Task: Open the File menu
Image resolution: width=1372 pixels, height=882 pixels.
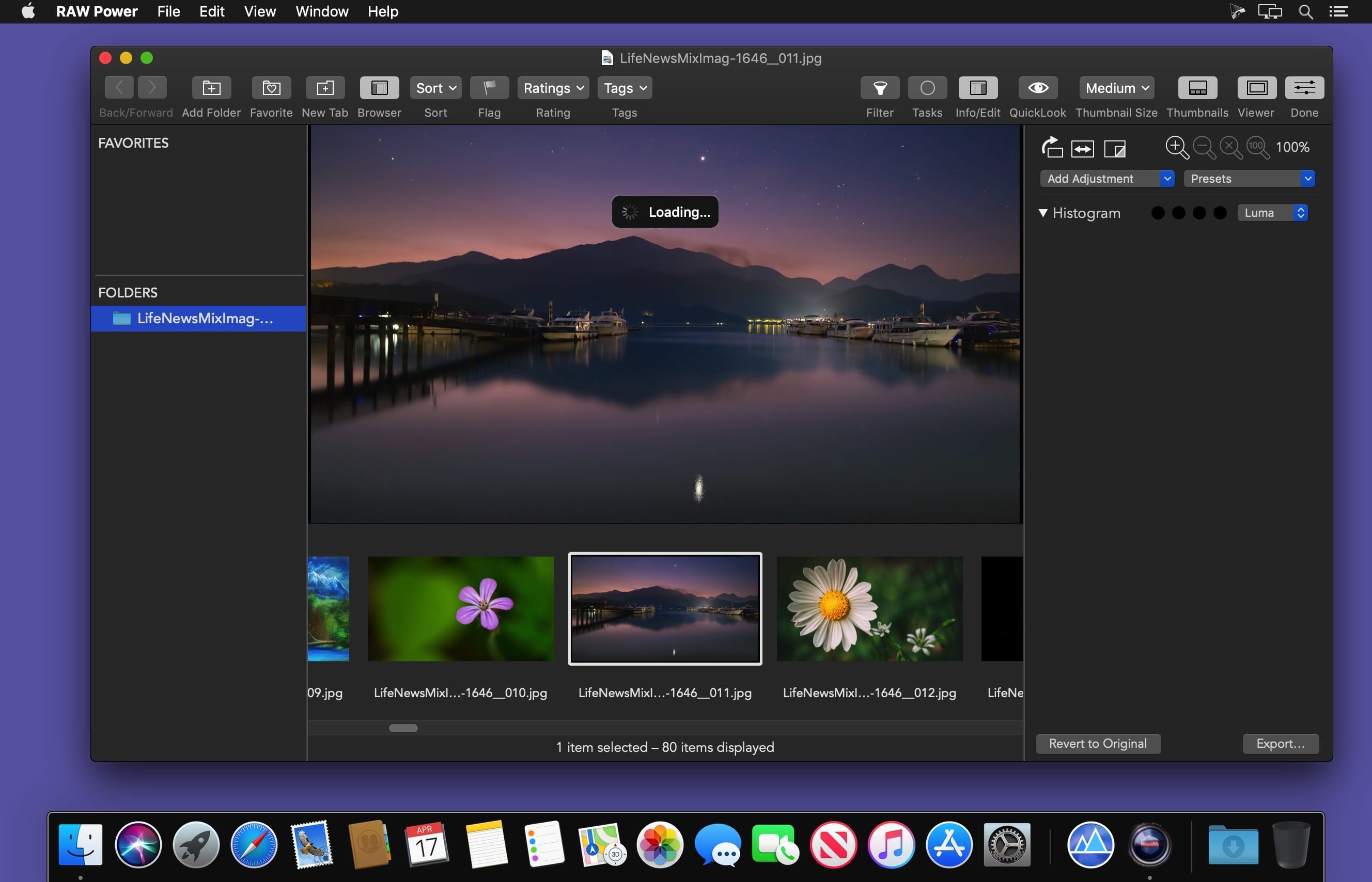Action: tap(168, 11)
